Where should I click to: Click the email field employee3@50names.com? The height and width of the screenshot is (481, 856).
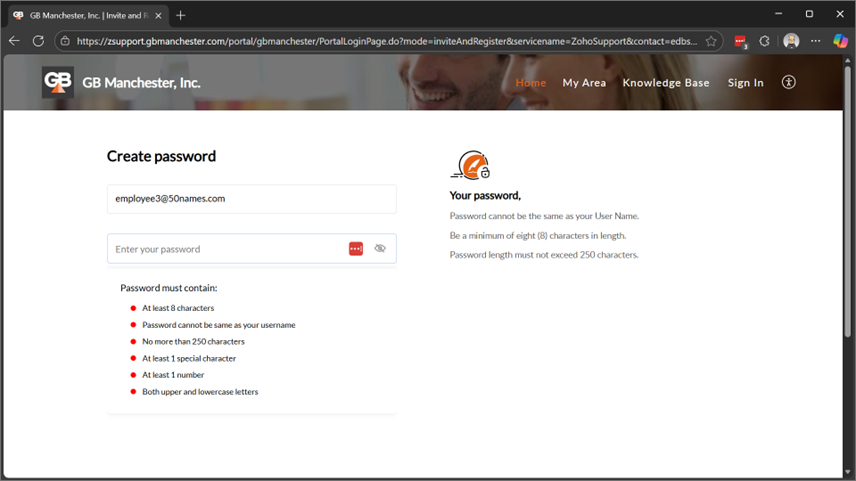tap(251, 199)
